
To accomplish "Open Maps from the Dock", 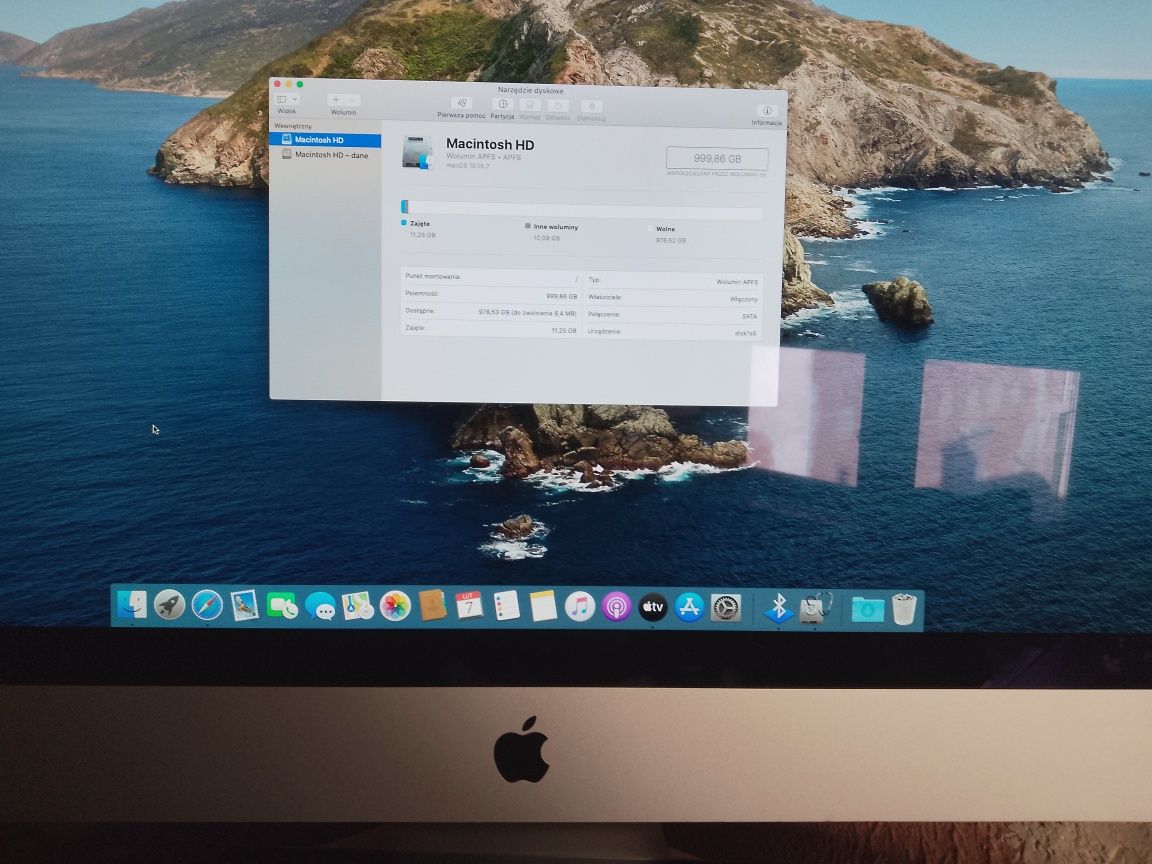I will [357, 606].
